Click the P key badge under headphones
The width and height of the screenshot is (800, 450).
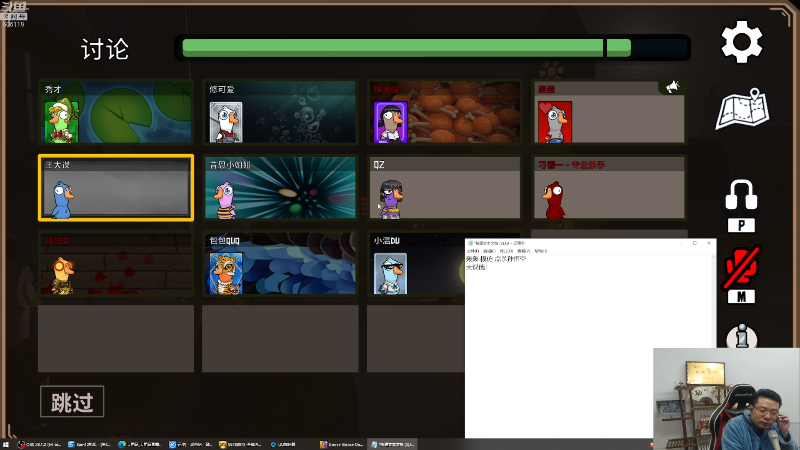[741, 225]
